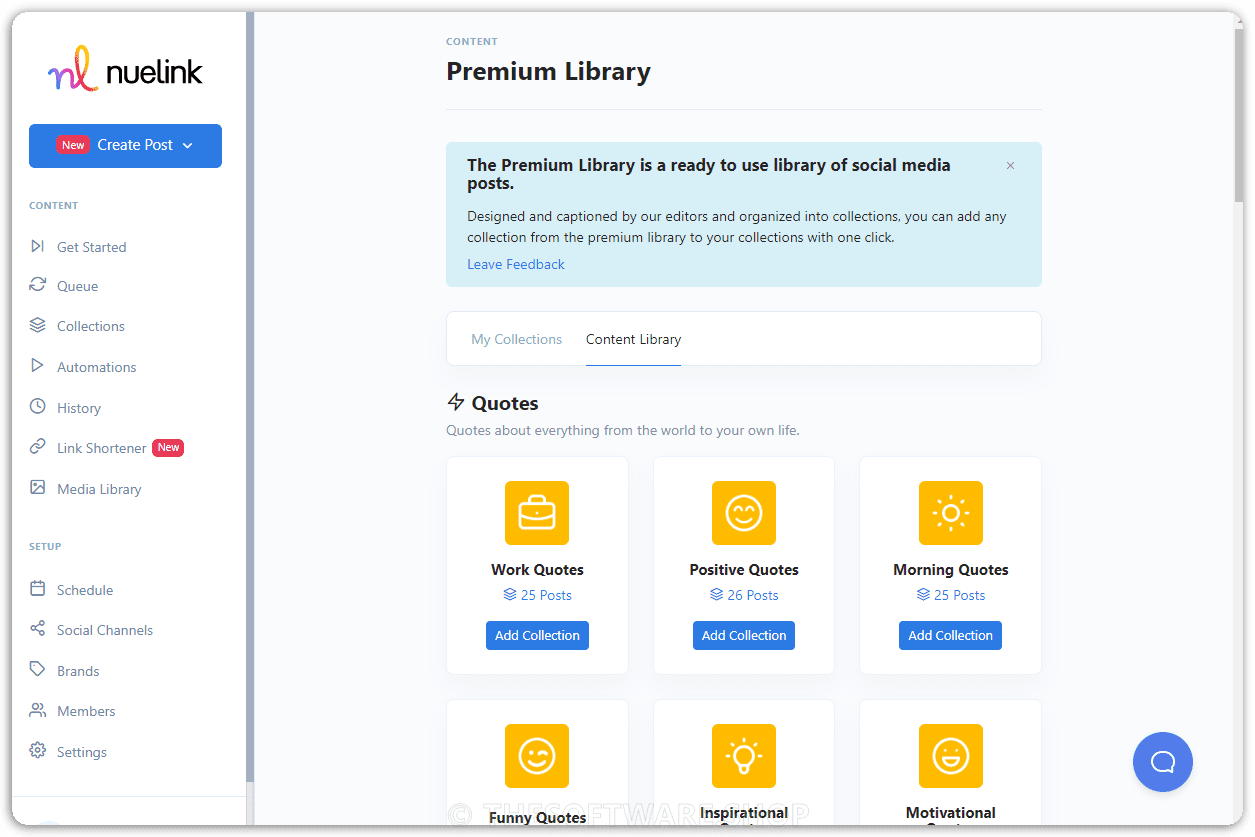Open the Create Post dropdown
1255x837 pixels.
125,145
